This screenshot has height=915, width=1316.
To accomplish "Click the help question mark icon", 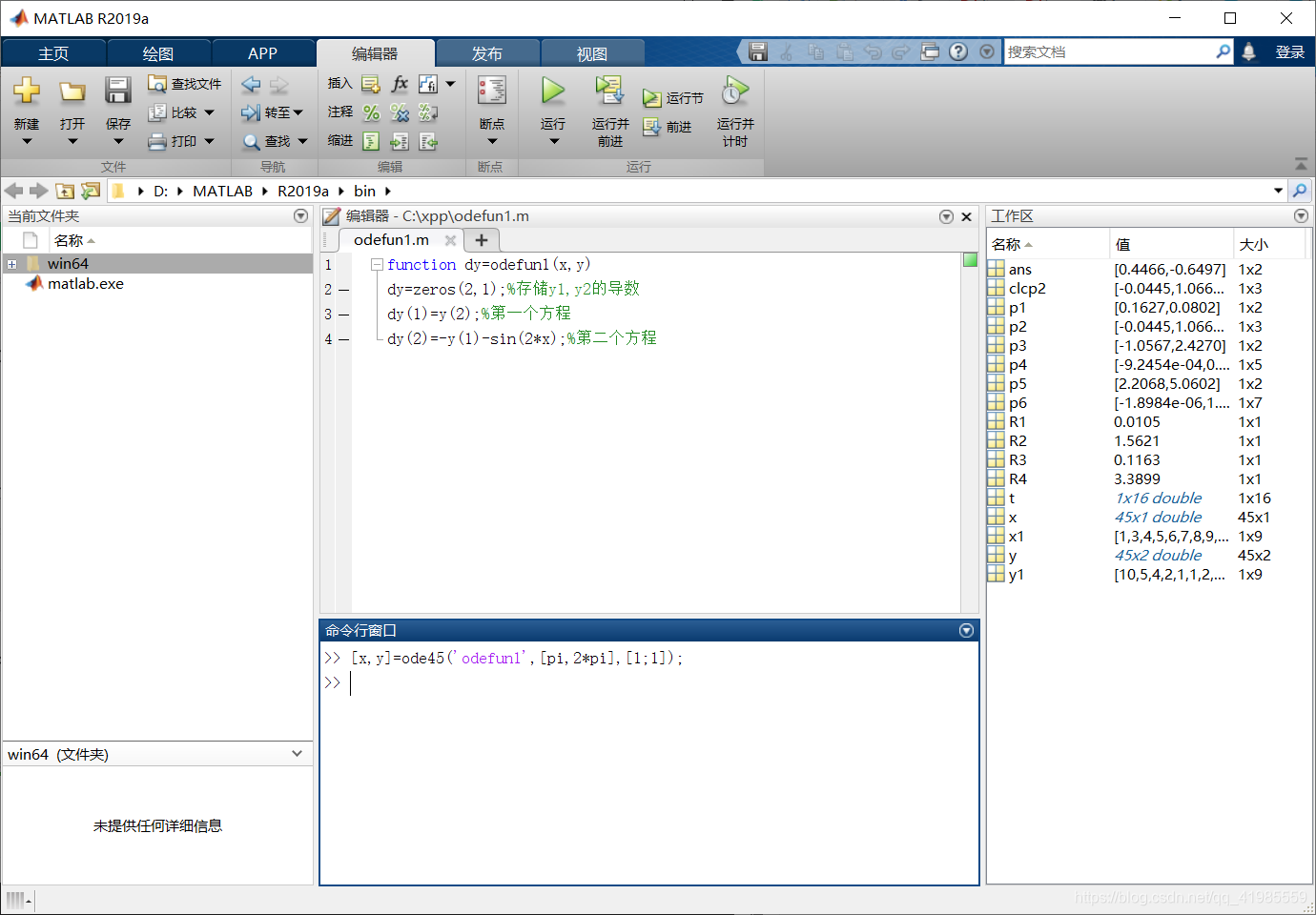I will [x=958, y=51].
